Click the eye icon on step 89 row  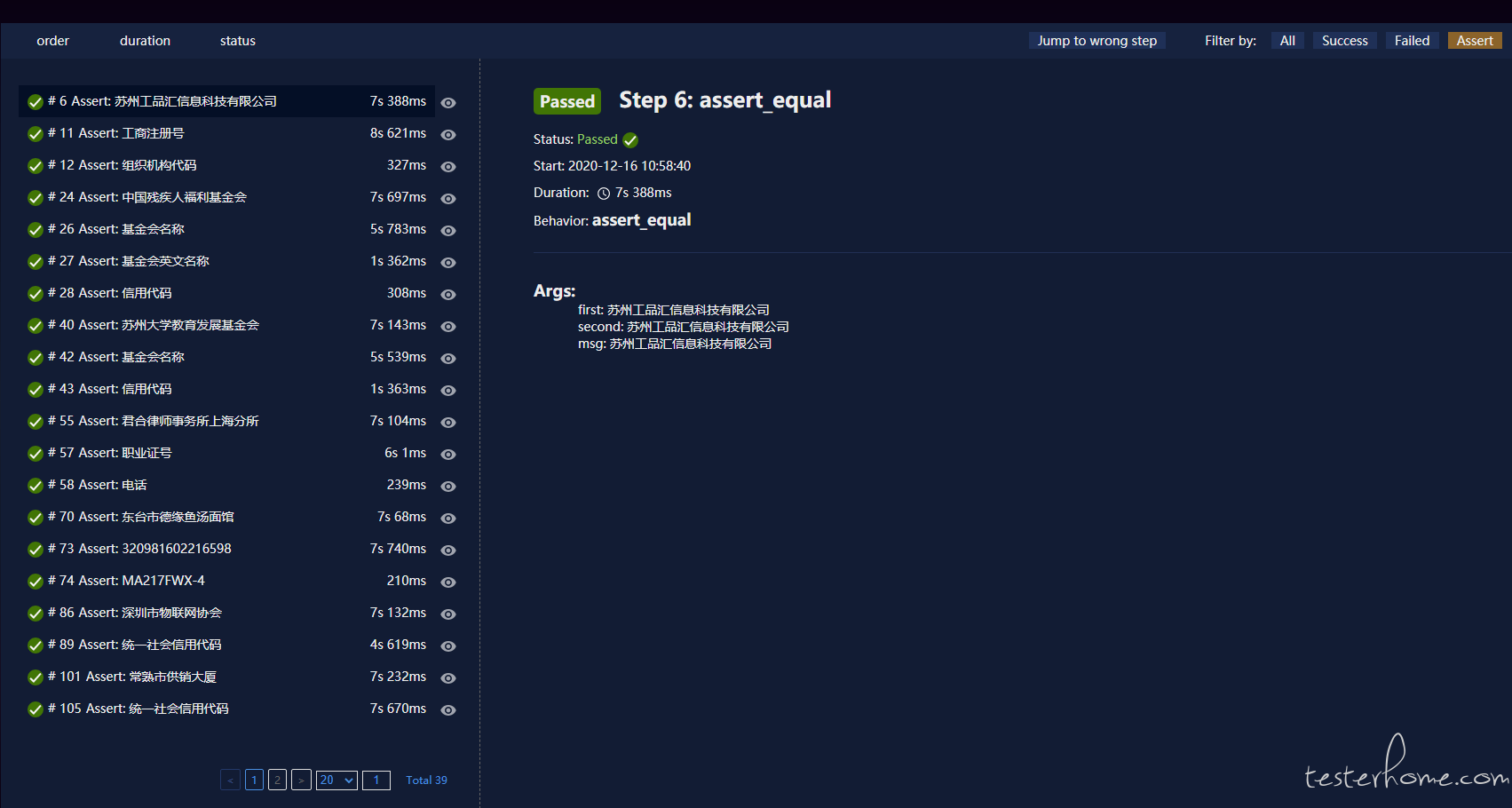448,646
